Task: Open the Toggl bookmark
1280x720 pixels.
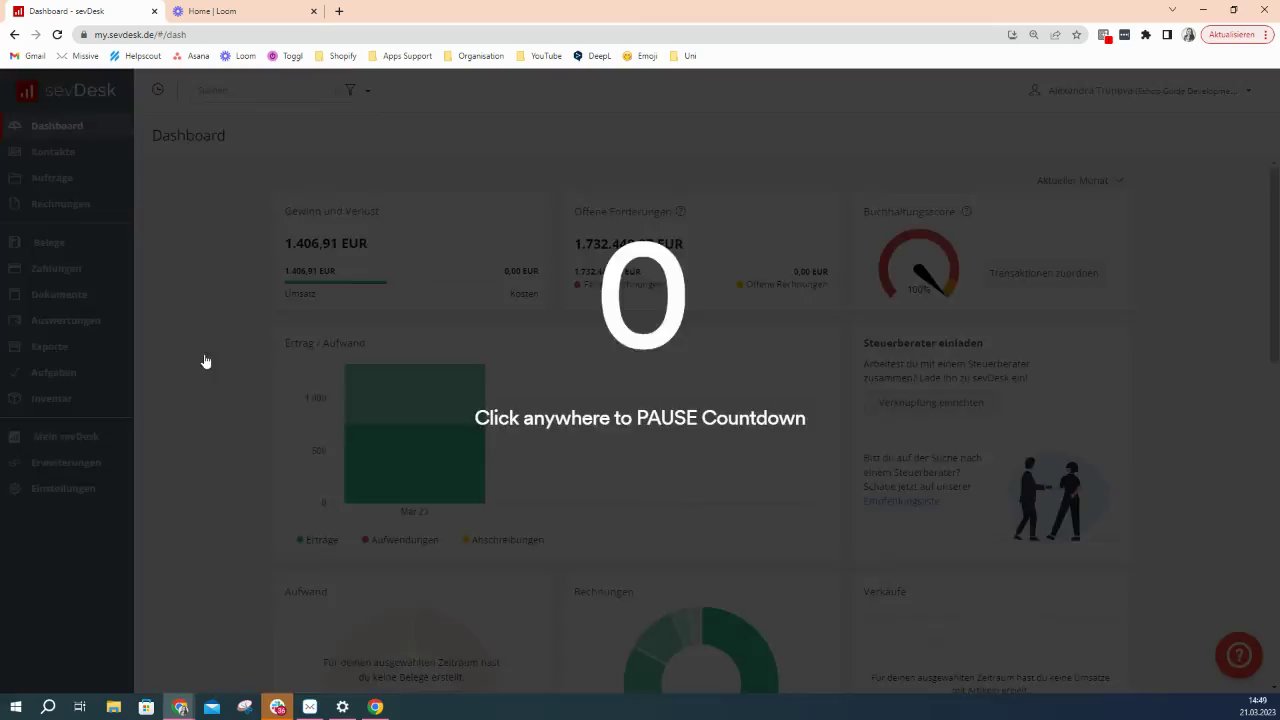Action: click(x=285, y=56)
